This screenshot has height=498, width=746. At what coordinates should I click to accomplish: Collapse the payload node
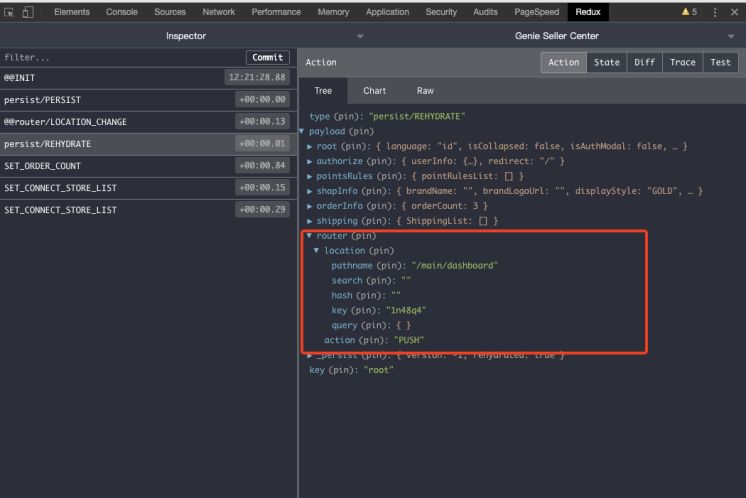pyautogui.click(x=302, y=131)
